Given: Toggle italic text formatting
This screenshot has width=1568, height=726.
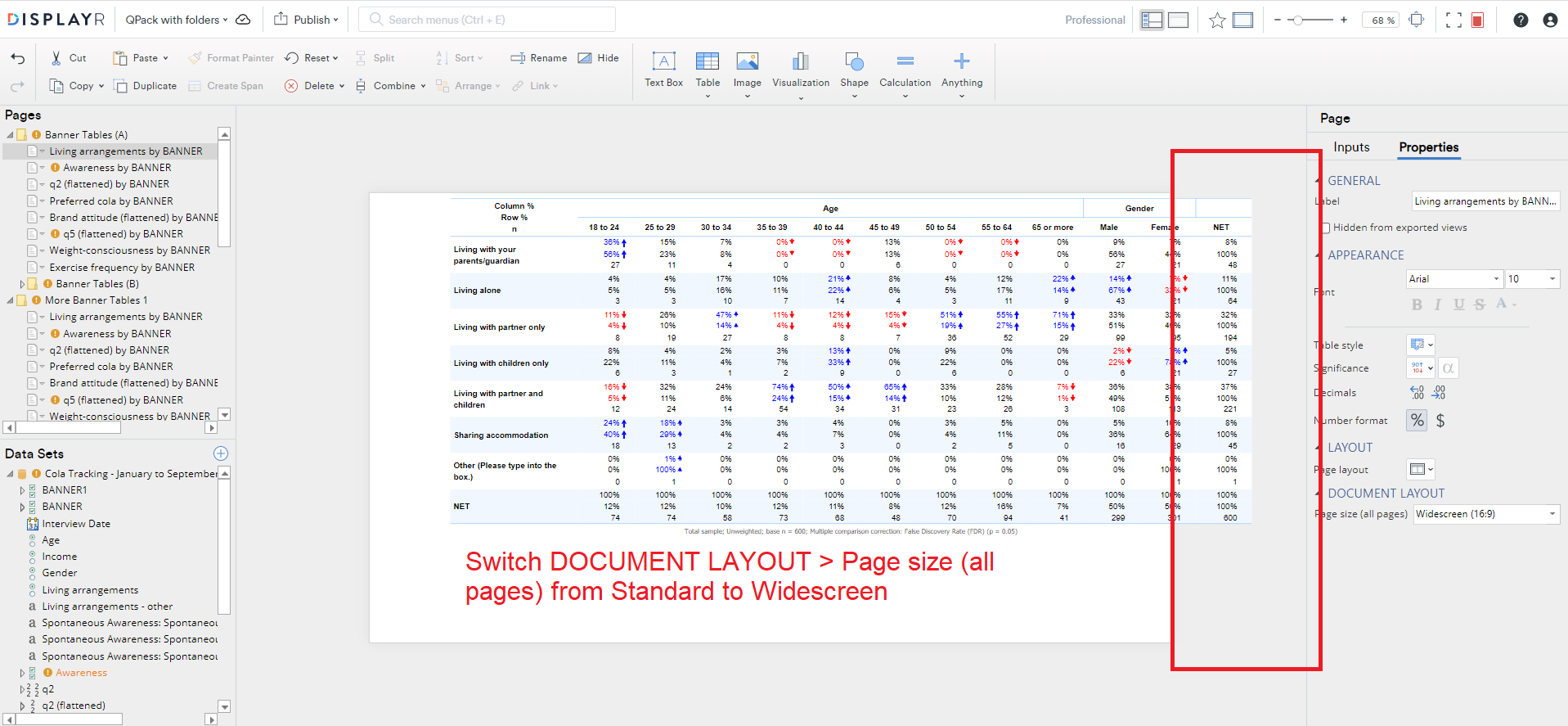Looking at the screenshot, I should [x=1437, y=304].
